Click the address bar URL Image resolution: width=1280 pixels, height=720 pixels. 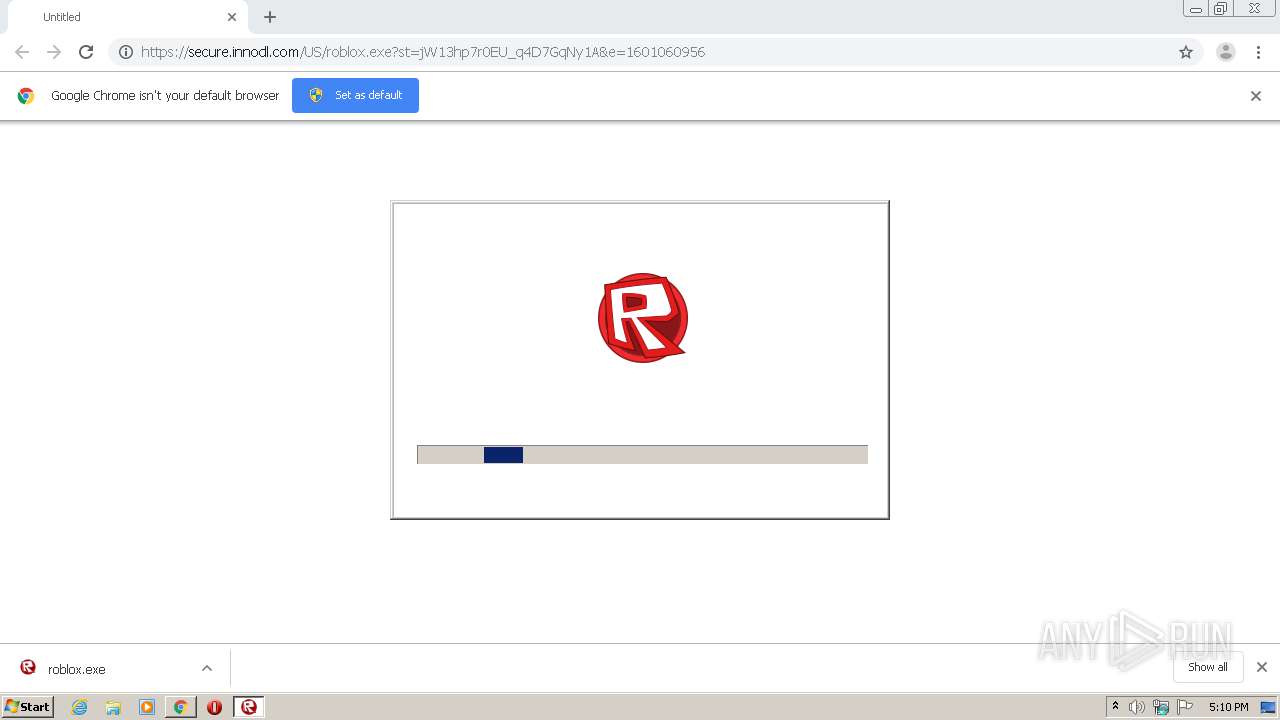(x=423, y=52)
